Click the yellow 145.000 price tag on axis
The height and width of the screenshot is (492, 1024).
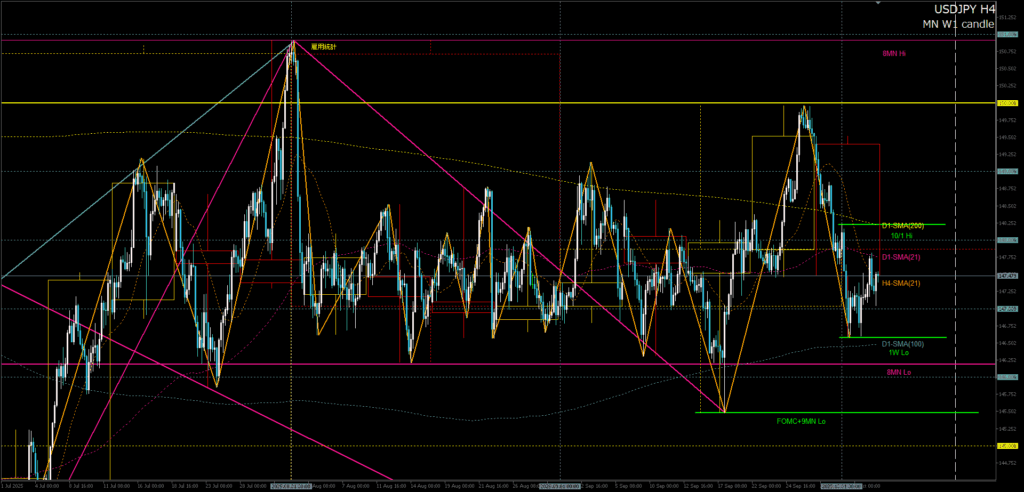pyautogui.click(x=1007, y=446)
